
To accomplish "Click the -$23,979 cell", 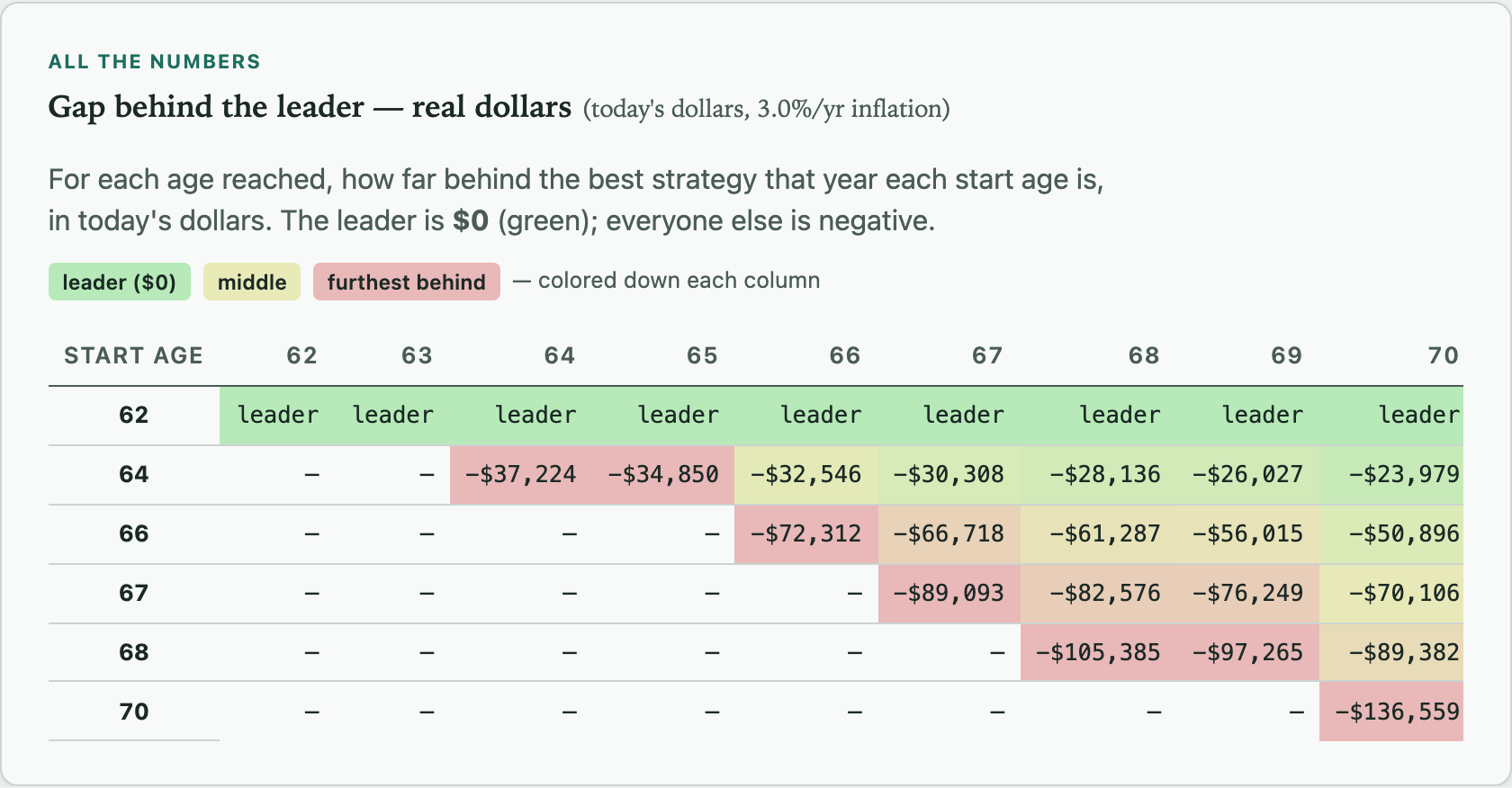I will click(x=1391, y=474).
